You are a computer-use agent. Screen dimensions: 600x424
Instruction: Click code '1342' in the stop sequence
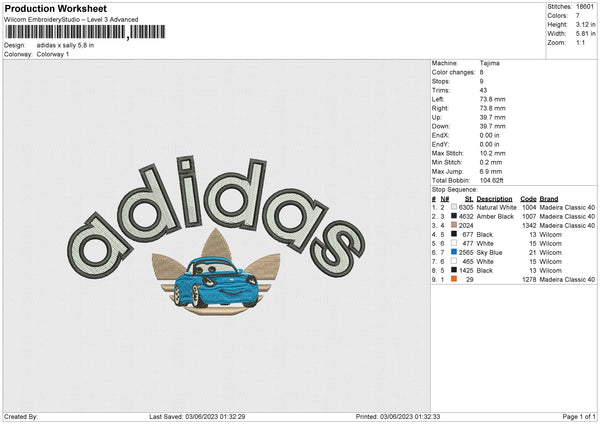pyautogui.click(x=529, y=225)
